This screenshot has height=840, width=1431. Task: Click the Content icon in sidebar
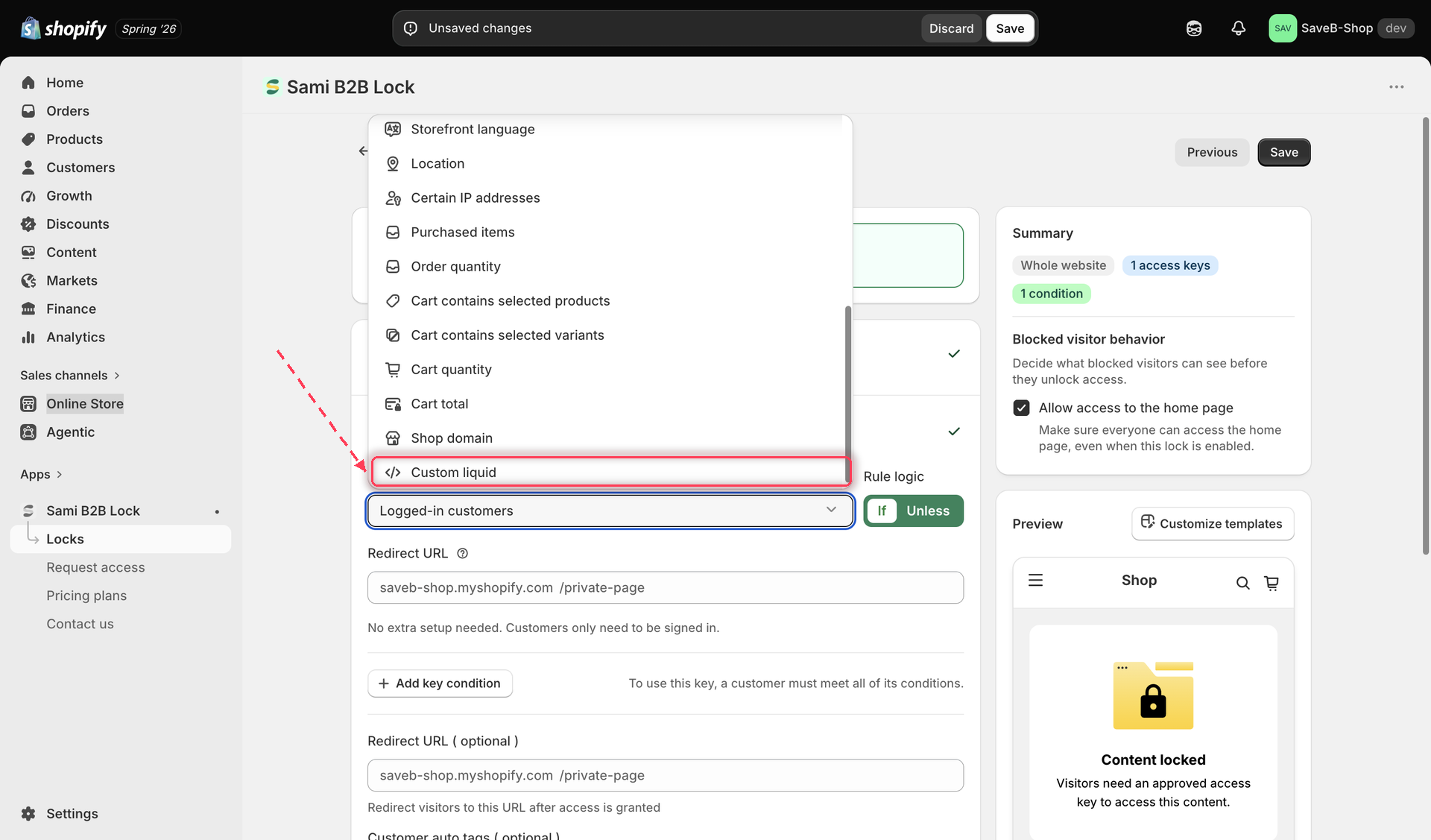tap(28, 253)
